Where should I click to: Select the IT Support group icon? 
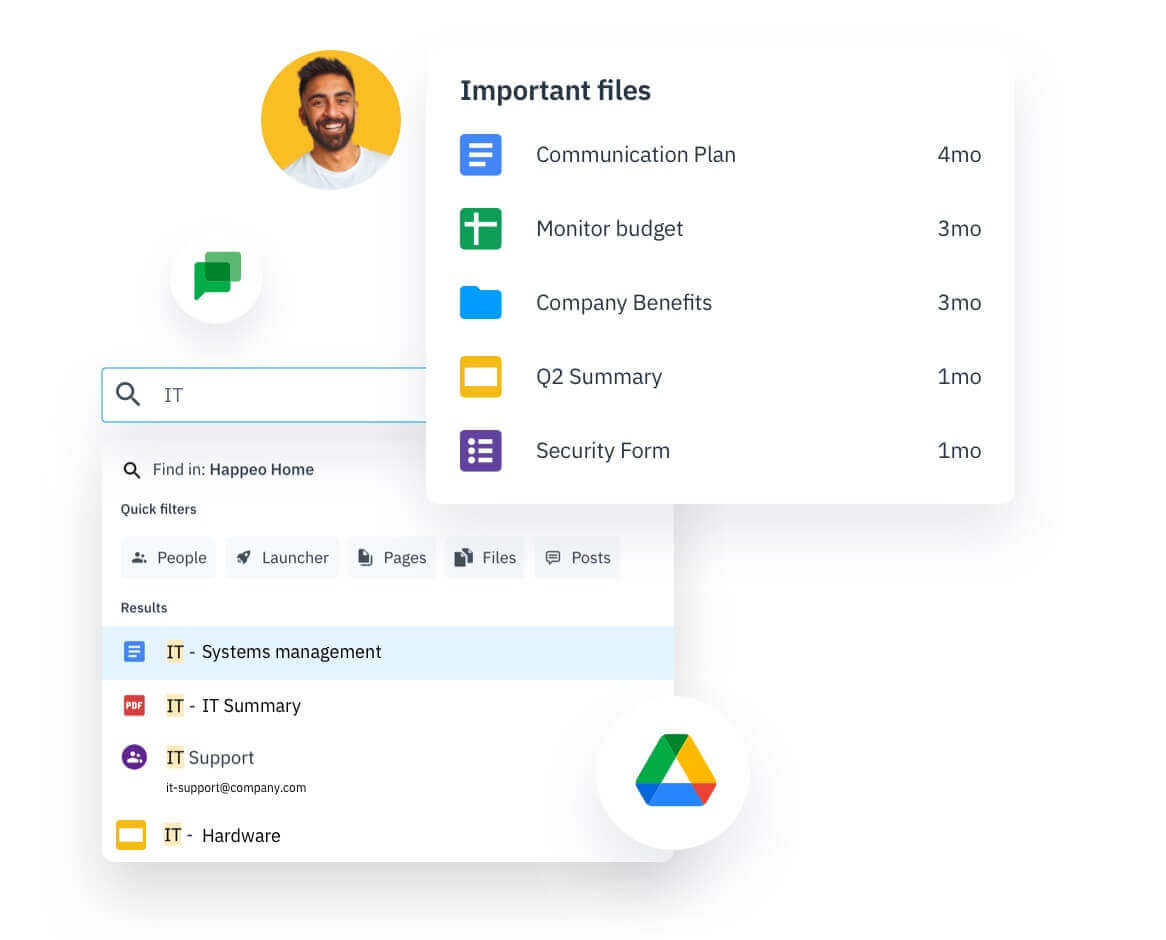tap(134, 757)
